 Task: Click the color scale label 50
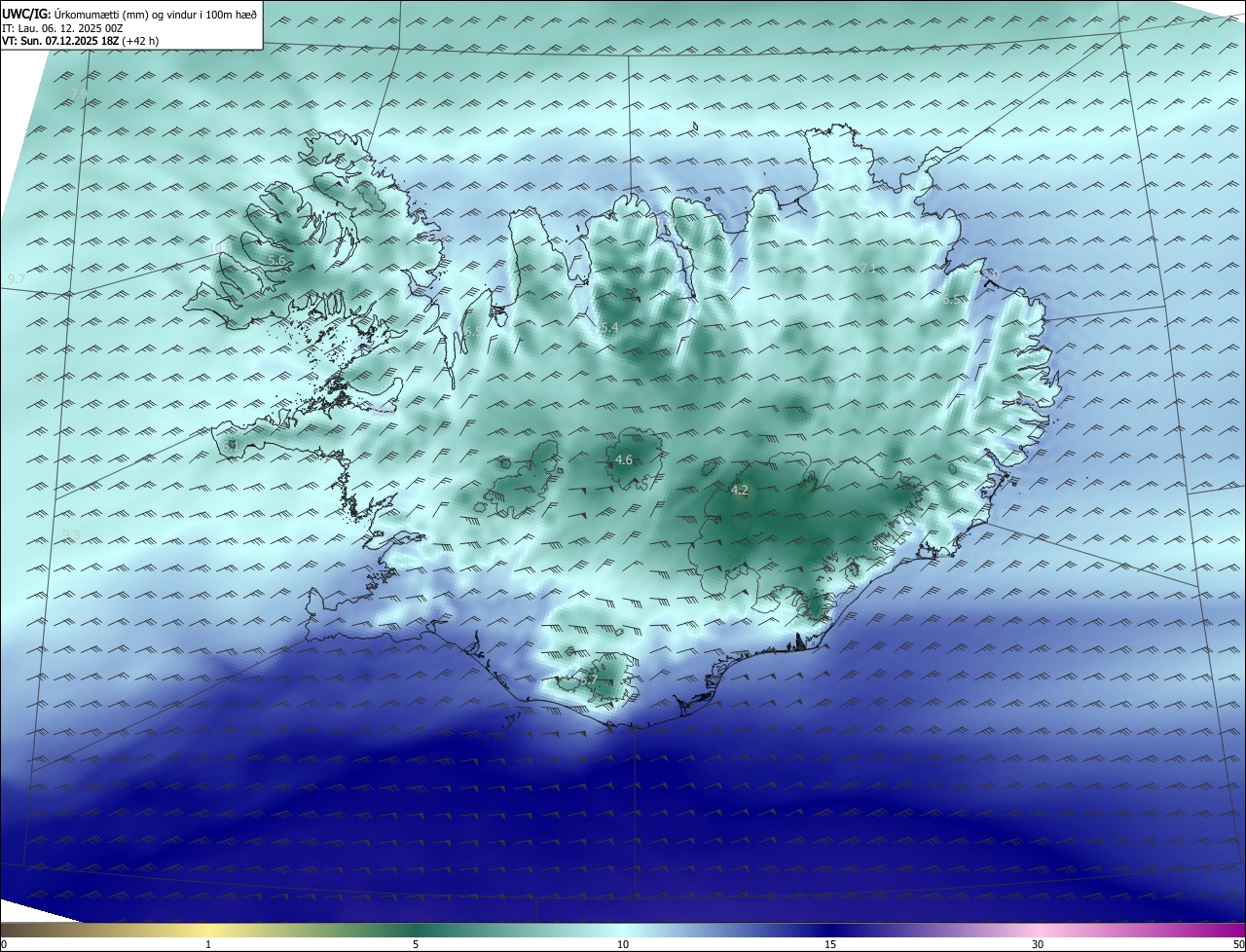1238,944
